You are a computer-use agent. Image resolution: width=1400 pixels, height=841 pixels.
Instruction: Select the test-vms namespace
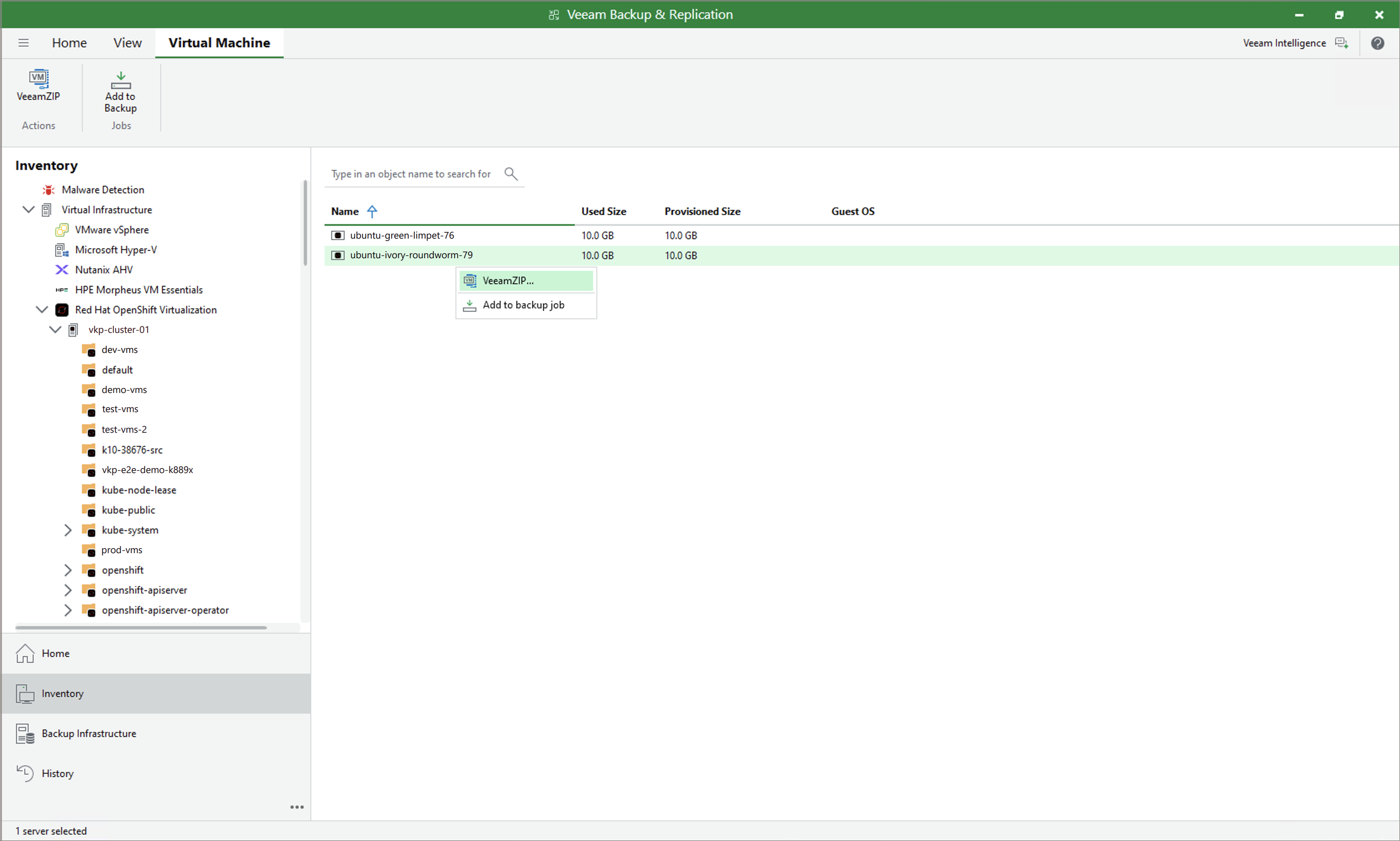pos(120,409)
